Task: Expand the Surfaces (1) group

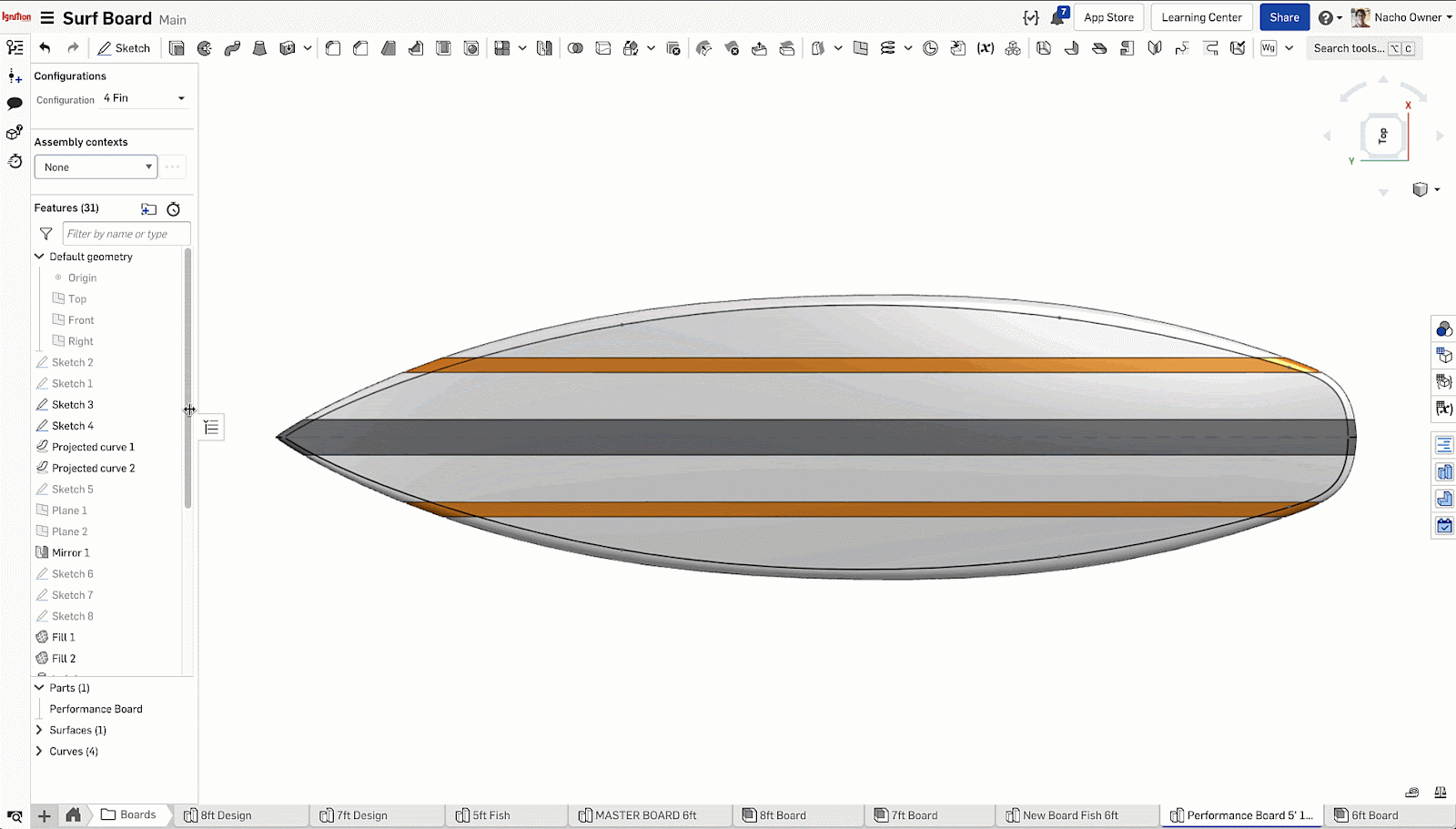Action: tap(39, 730)
